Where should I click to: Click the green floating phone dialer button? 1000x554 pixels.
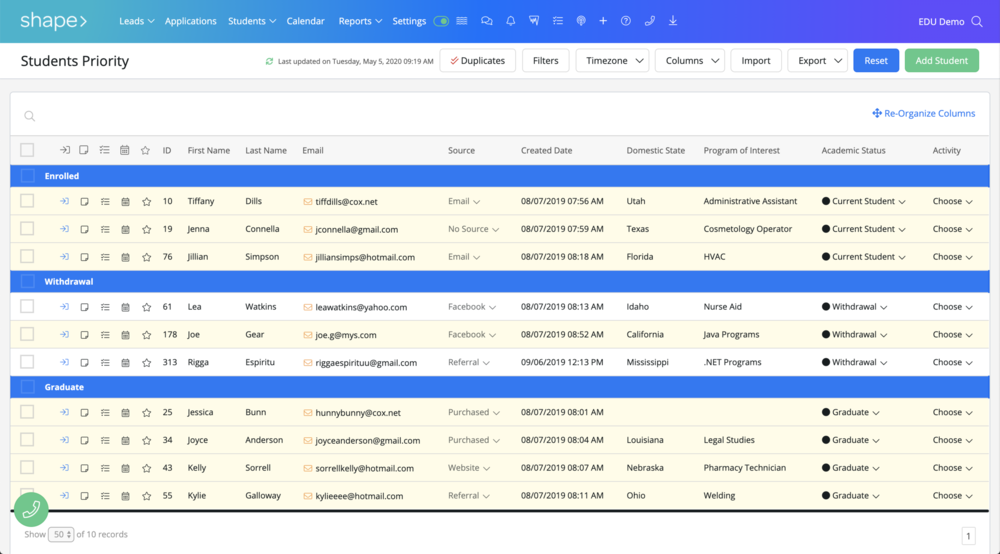click(x=31, y=509)
